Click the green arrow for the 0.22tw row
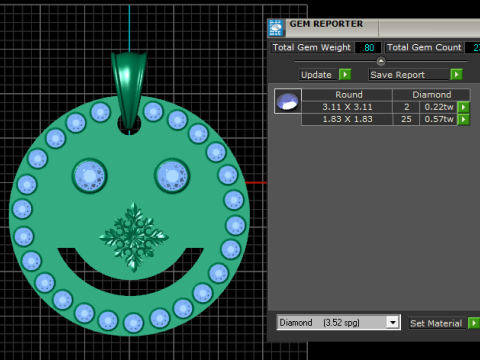 click(x=464, y=107)
